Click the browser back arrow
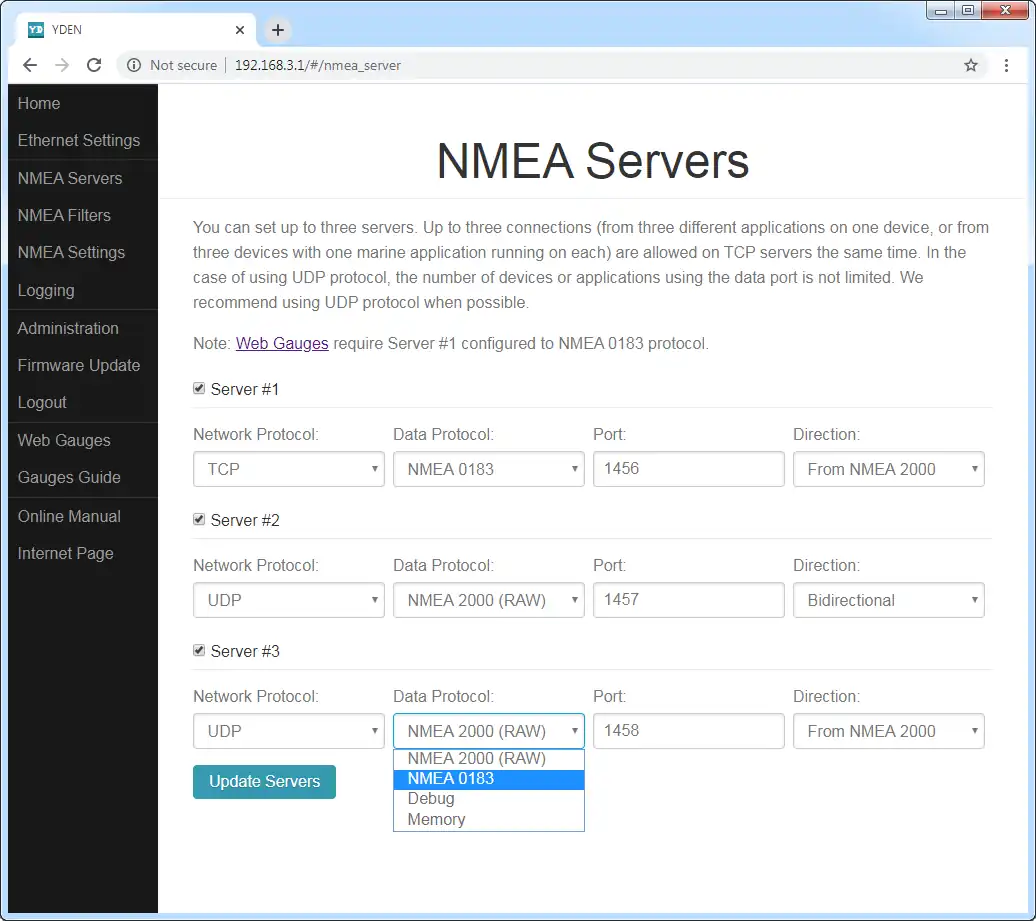 point(29,64)
